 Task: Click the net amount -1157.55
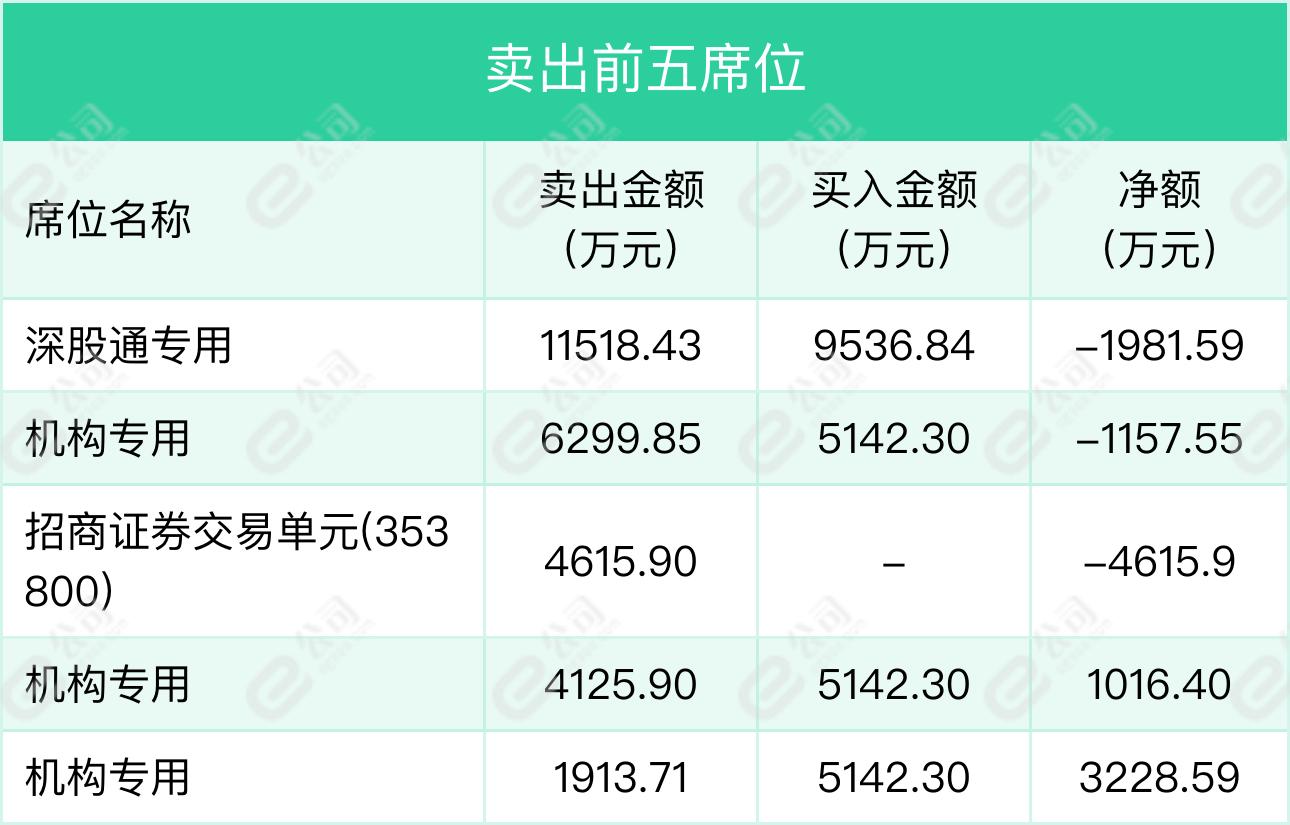pos(1159,439)
